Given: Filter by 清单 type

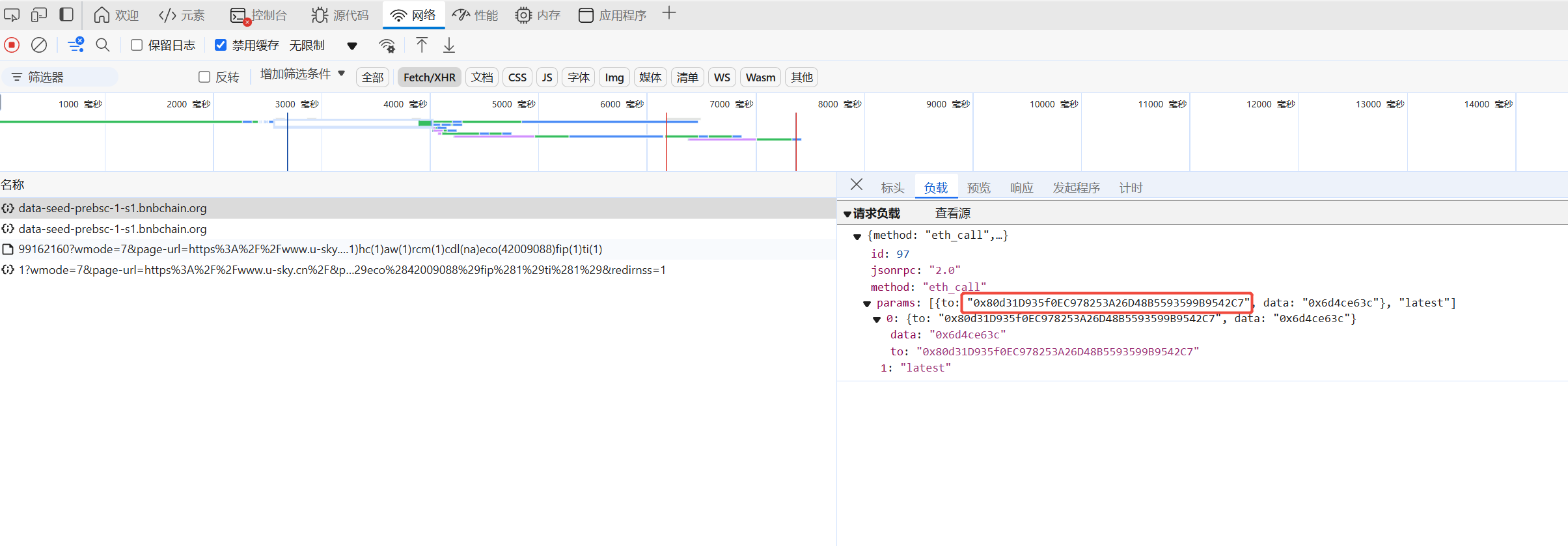Looking at the screenshot, I should click(x=687, y=77).
